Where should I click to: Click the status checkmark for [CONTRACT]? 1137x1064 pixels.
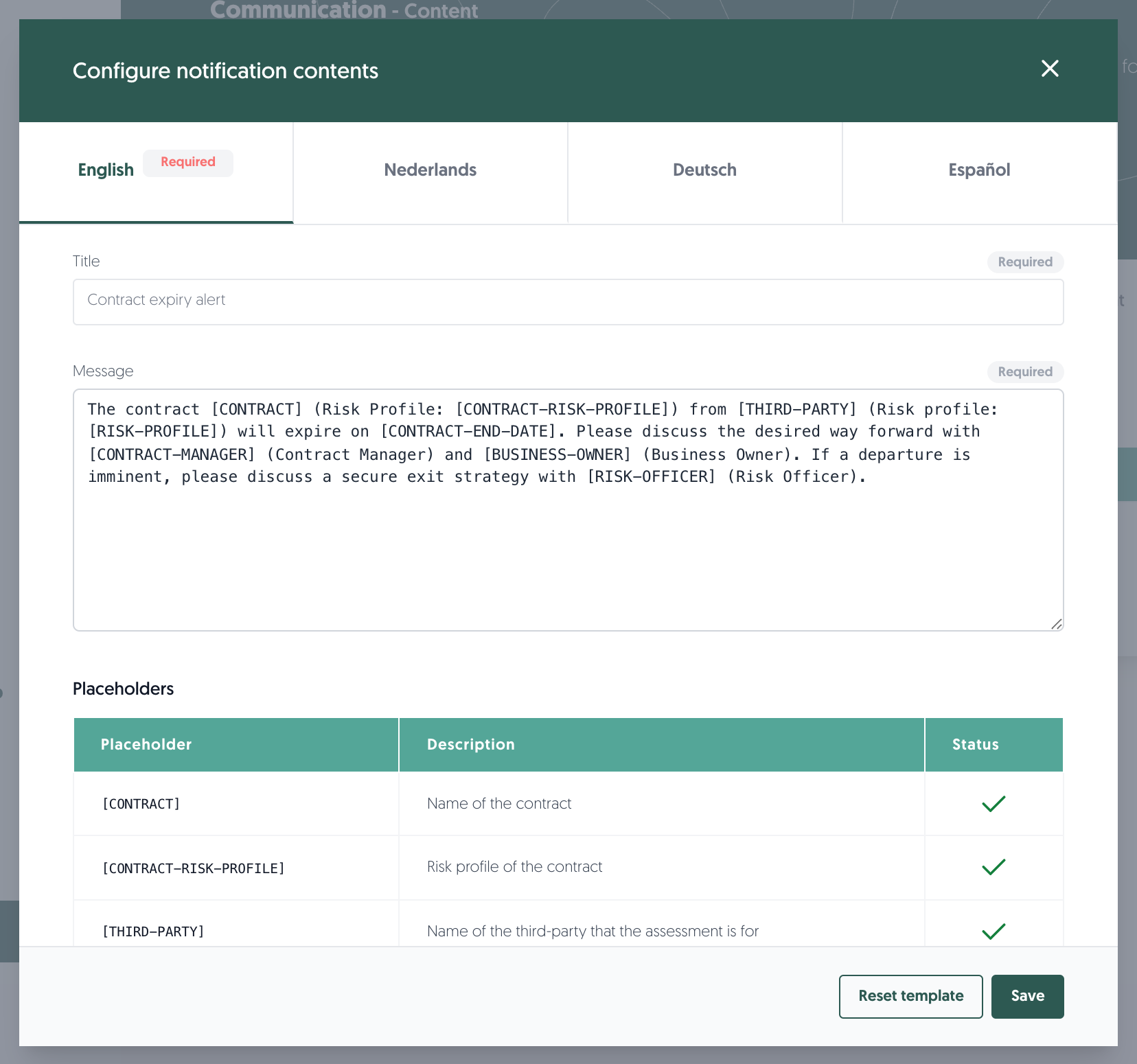click(994, 804)
